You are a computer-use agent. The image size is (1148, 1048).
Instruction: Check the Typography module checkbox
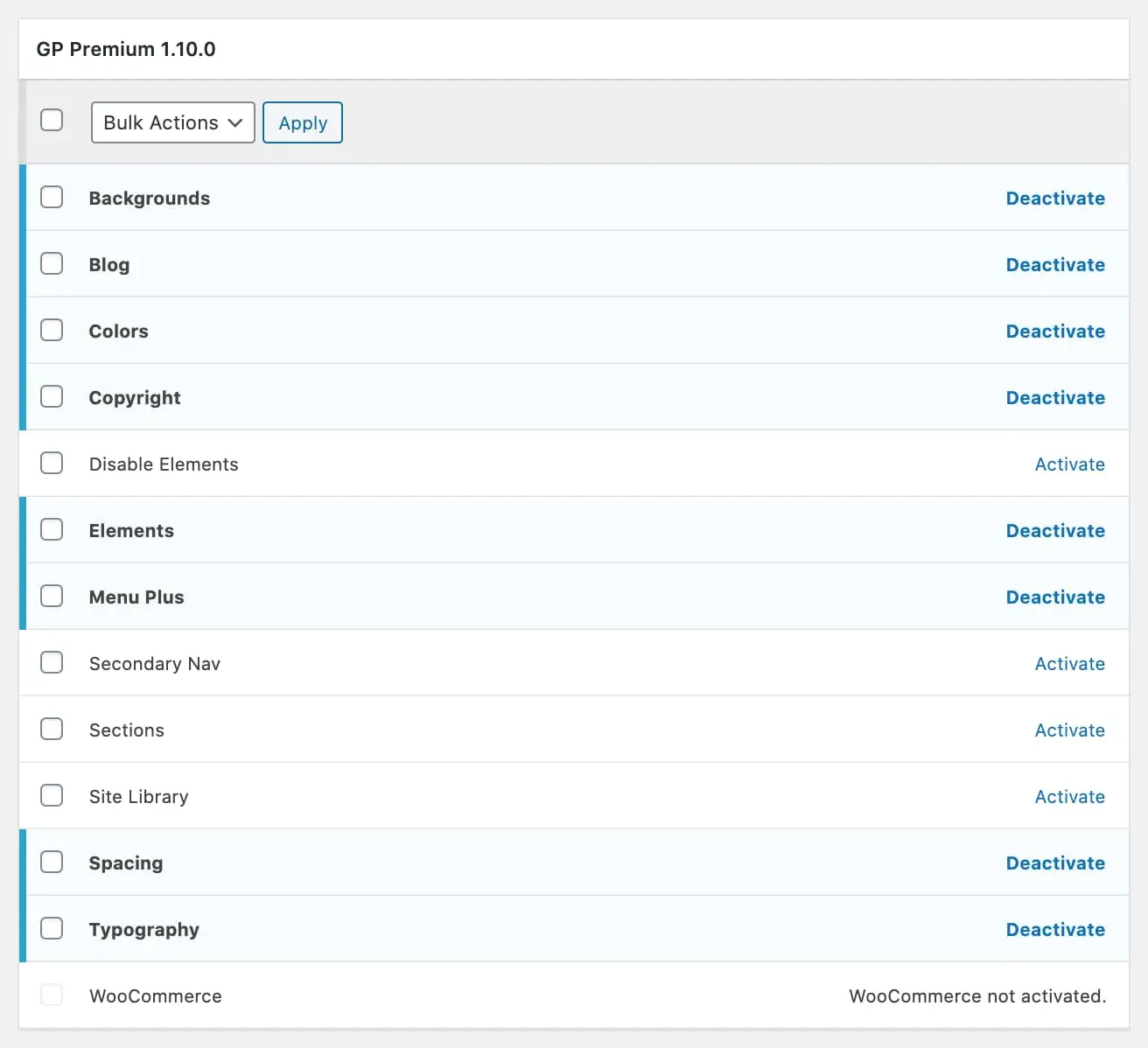coord(52,928)
